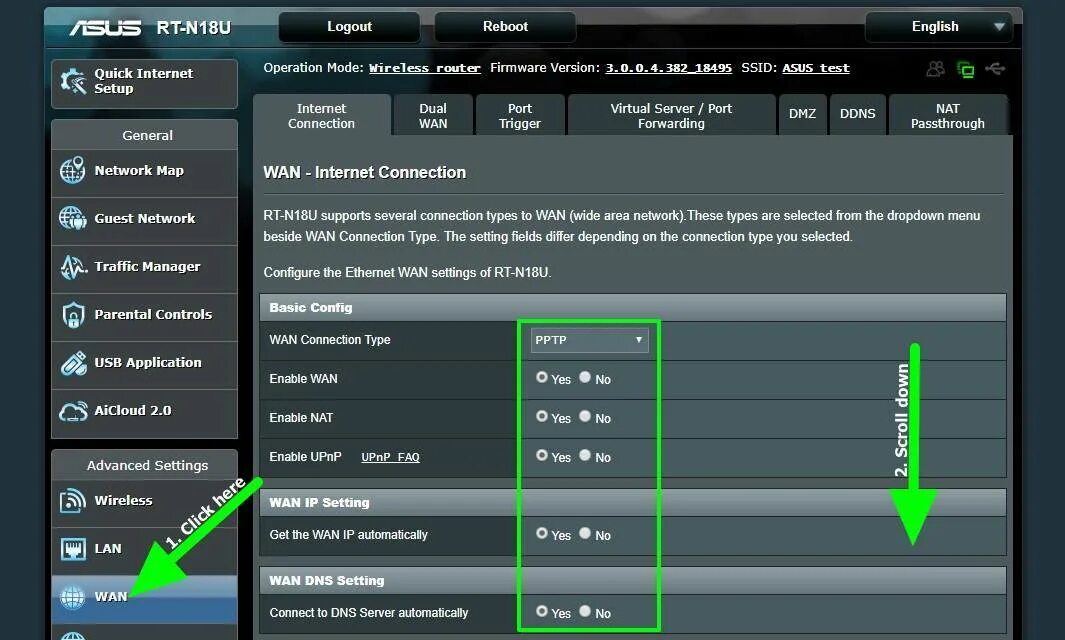
Task: Open the UPnP FAQ link
Action: pyautogui.click(x=390, y=457)
